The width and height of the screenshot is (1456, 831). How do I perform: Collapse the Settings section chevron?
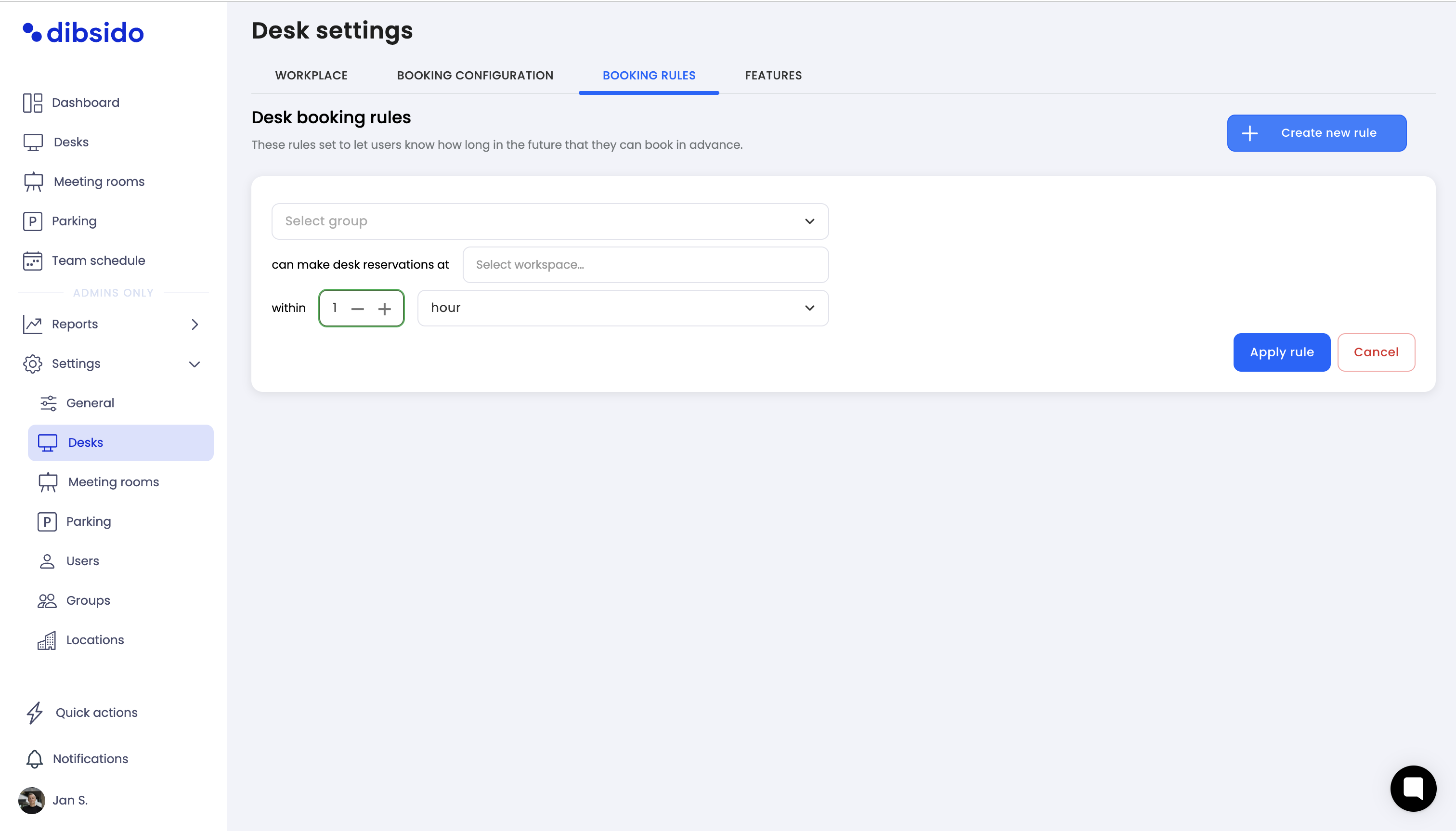point(195,364)
